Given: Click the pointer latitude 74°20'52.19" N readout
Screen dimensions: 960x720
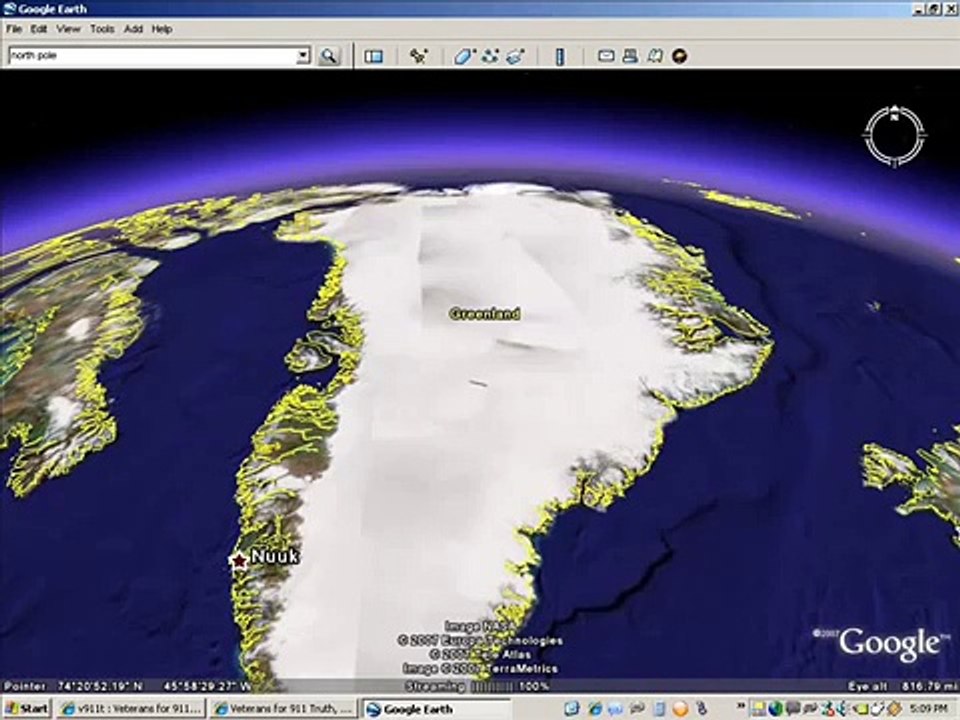Looking at the screenshot, I should pos(100,686).
